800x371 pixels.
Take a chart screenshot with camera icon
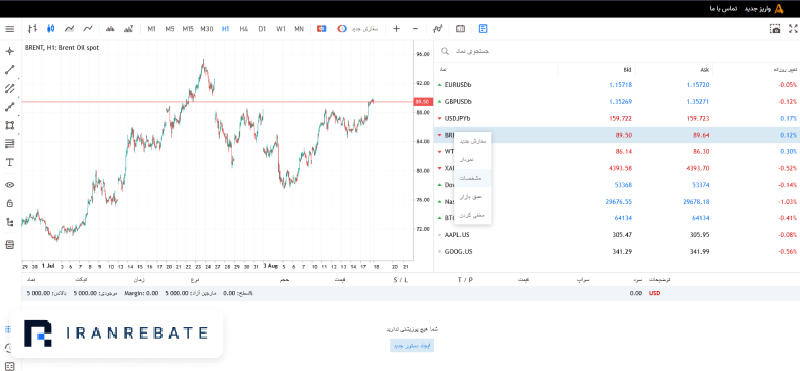pyautogui.click(x=776, y=29)
